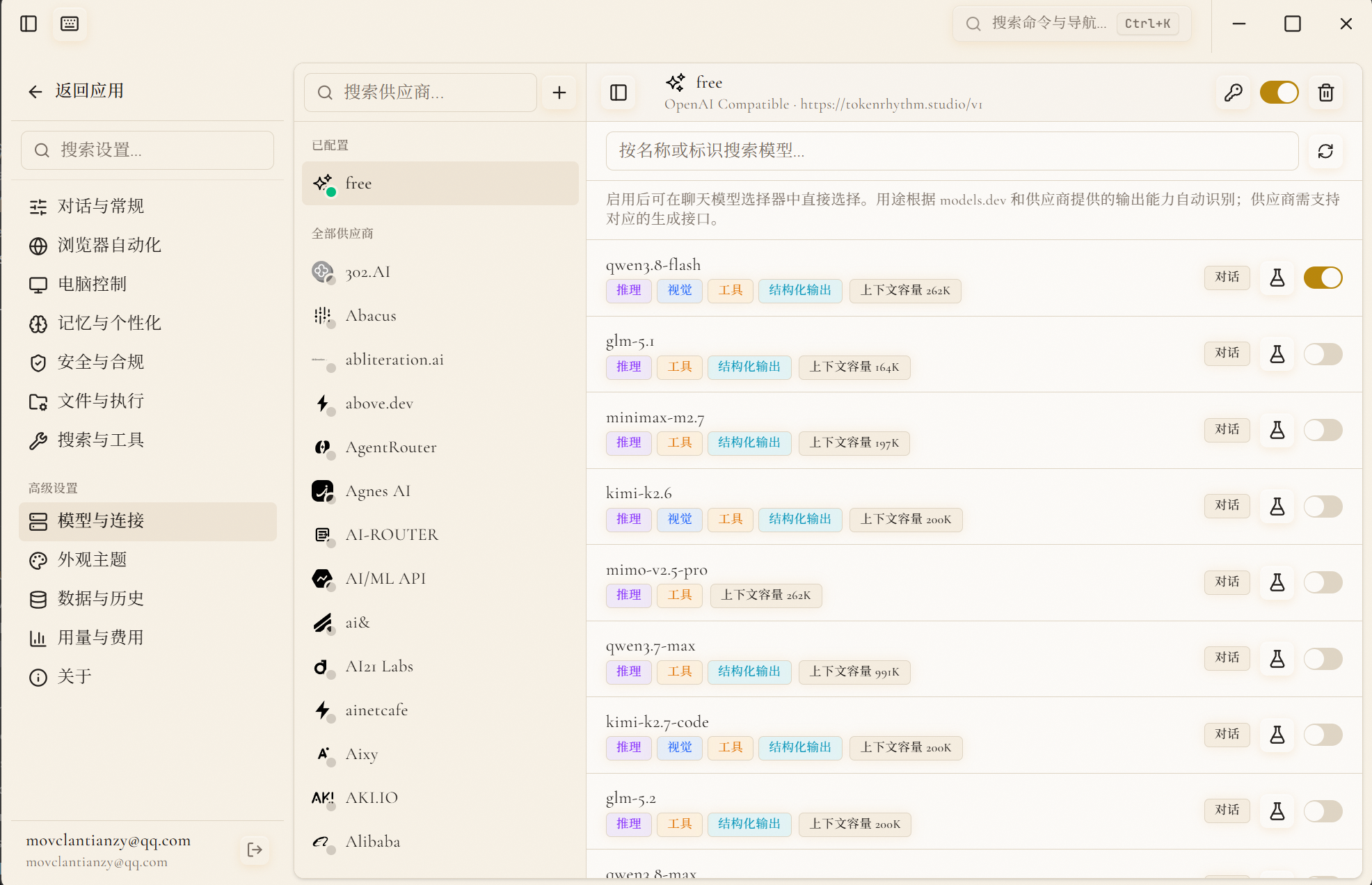Viewport: 1372px width, 885px height.
Task: Test the minimax-m2.7 model flask icon
Action: (1277, 430)
